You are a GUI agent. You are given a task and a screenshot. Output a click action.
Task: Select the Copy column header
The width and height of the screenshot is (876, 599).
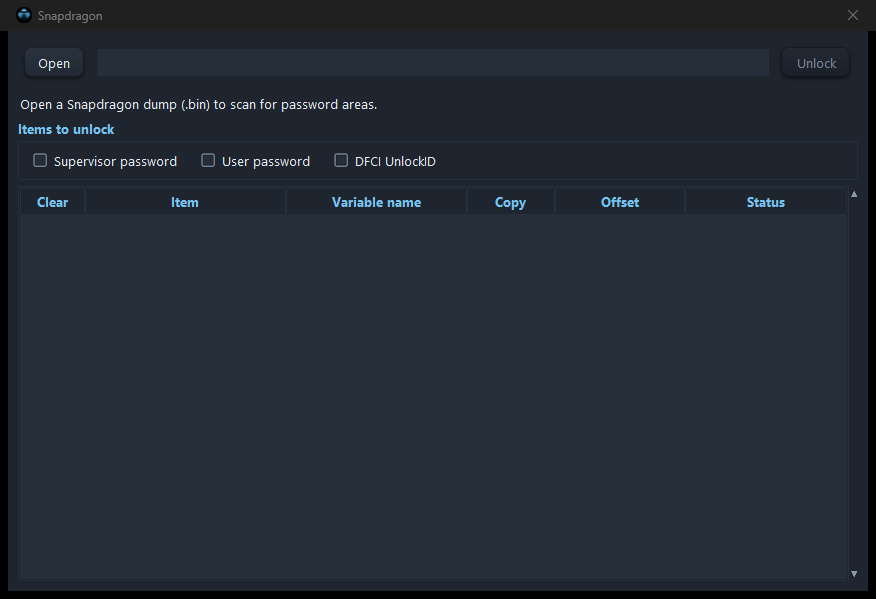(x=511, y=202)
